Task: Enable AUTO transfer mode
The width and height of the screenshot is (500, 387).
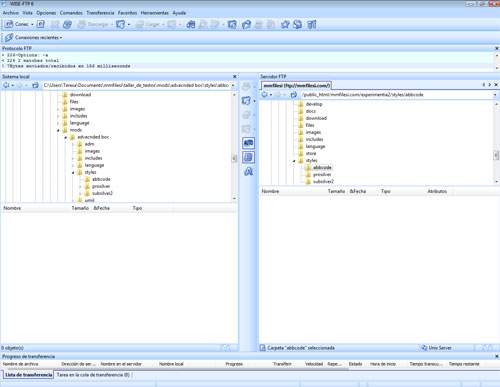Action: coord(248,143)
